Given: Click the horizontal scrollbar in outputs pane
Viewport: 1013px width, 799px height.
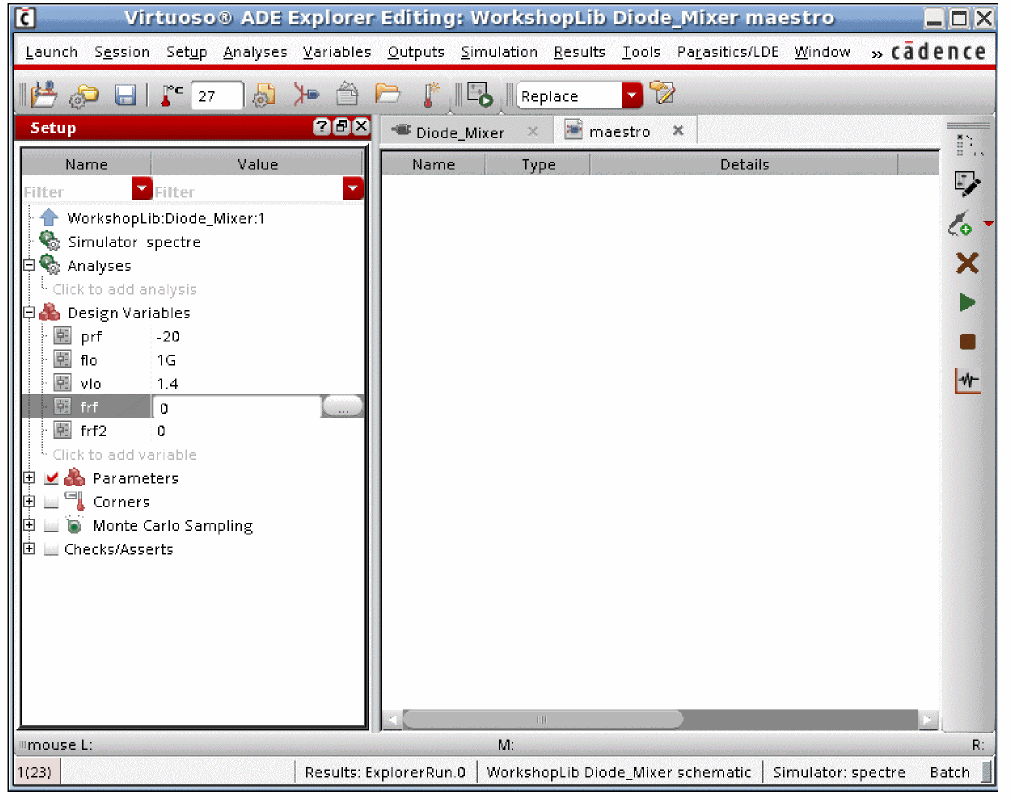Looking at the screenshot, I should tap(542, 719).
